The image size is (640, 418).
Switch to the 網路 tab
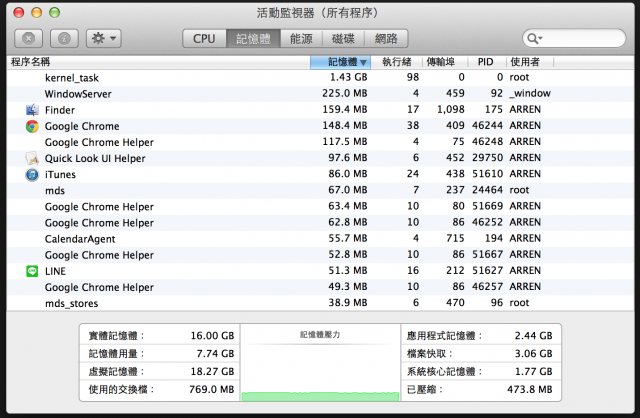click(386, 38)
